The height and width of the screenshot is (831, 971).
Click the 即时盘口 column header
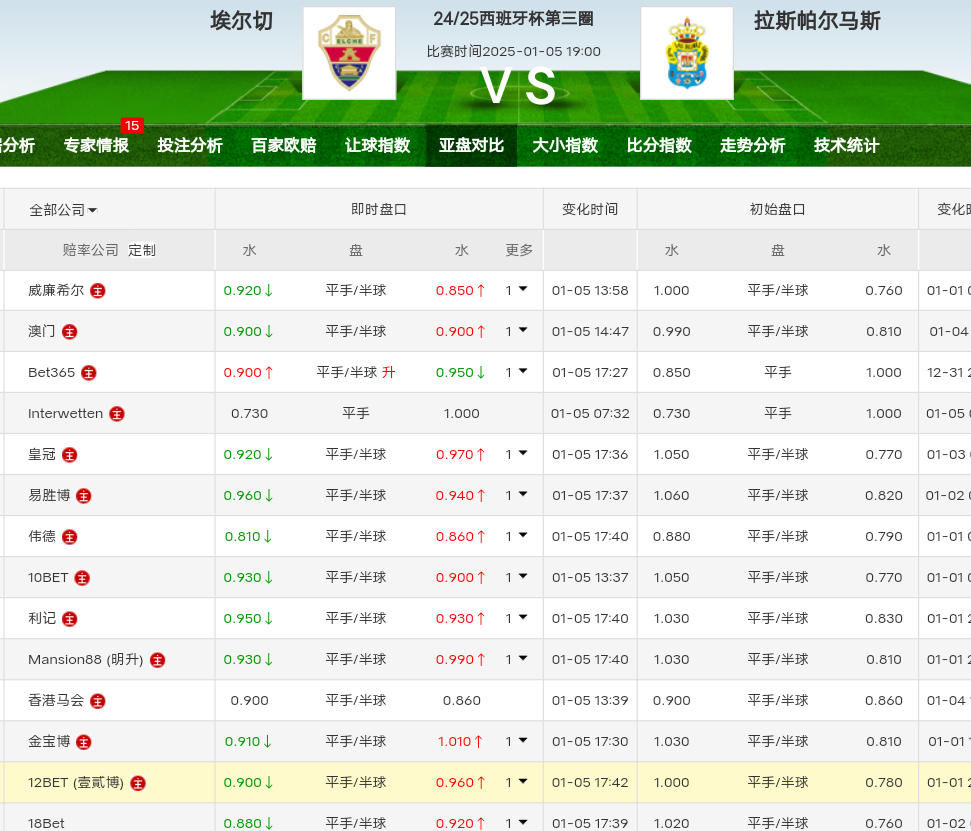[379, 209]
